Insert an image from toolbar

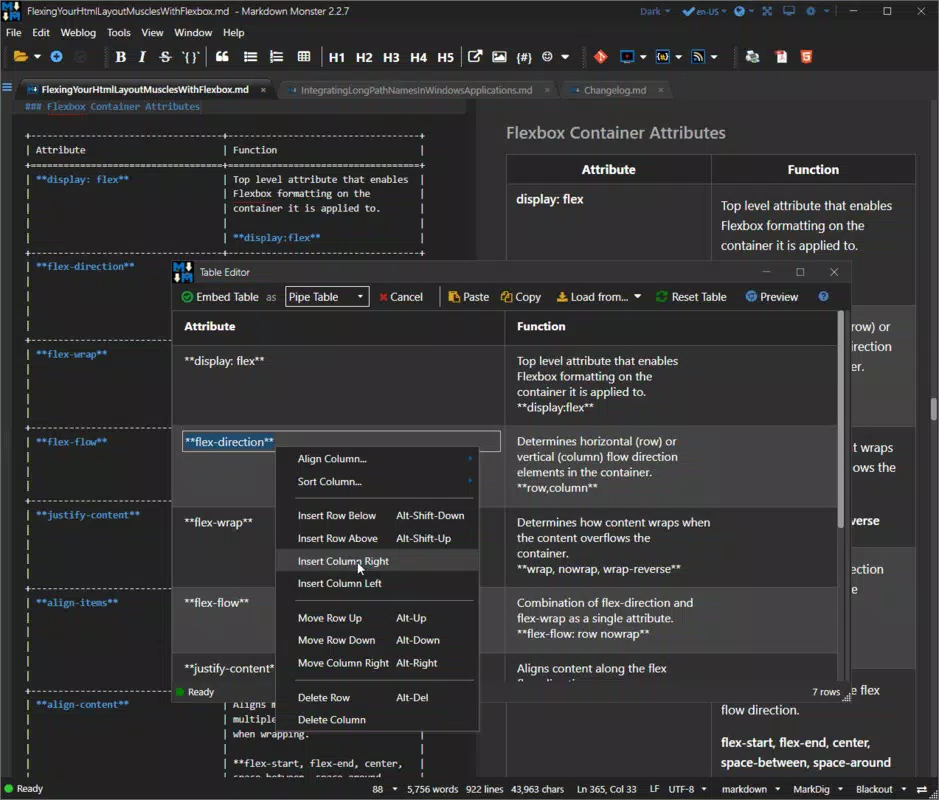click(x=499, y=57)
